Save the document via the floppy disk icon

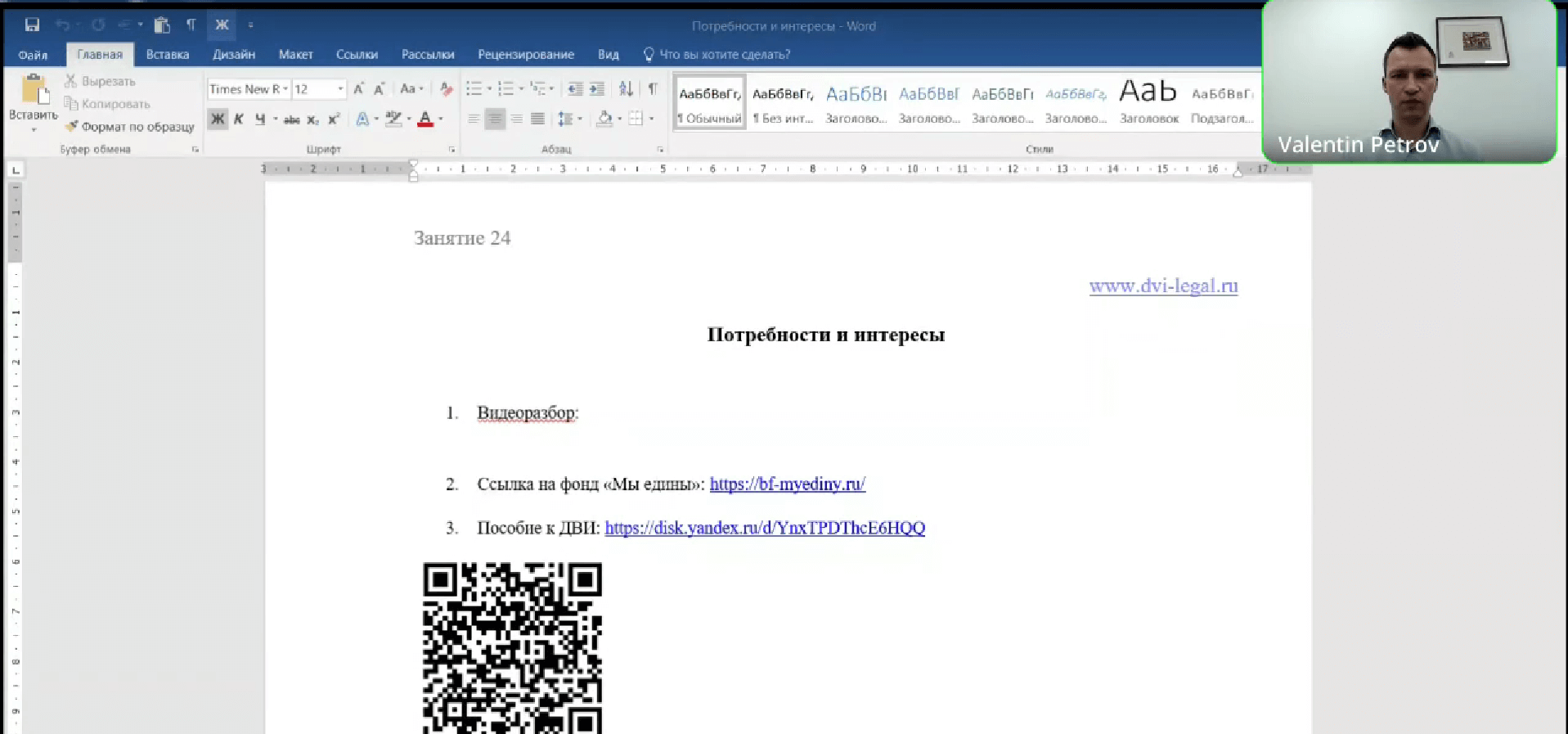[32, 25]
